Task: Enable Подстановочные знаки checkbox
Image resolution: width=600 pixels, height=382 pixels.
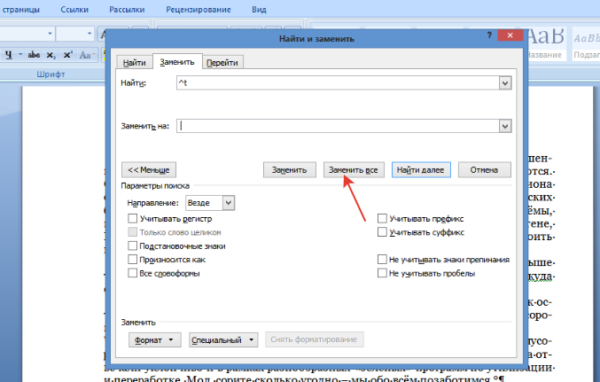Action: click(132, 246)
